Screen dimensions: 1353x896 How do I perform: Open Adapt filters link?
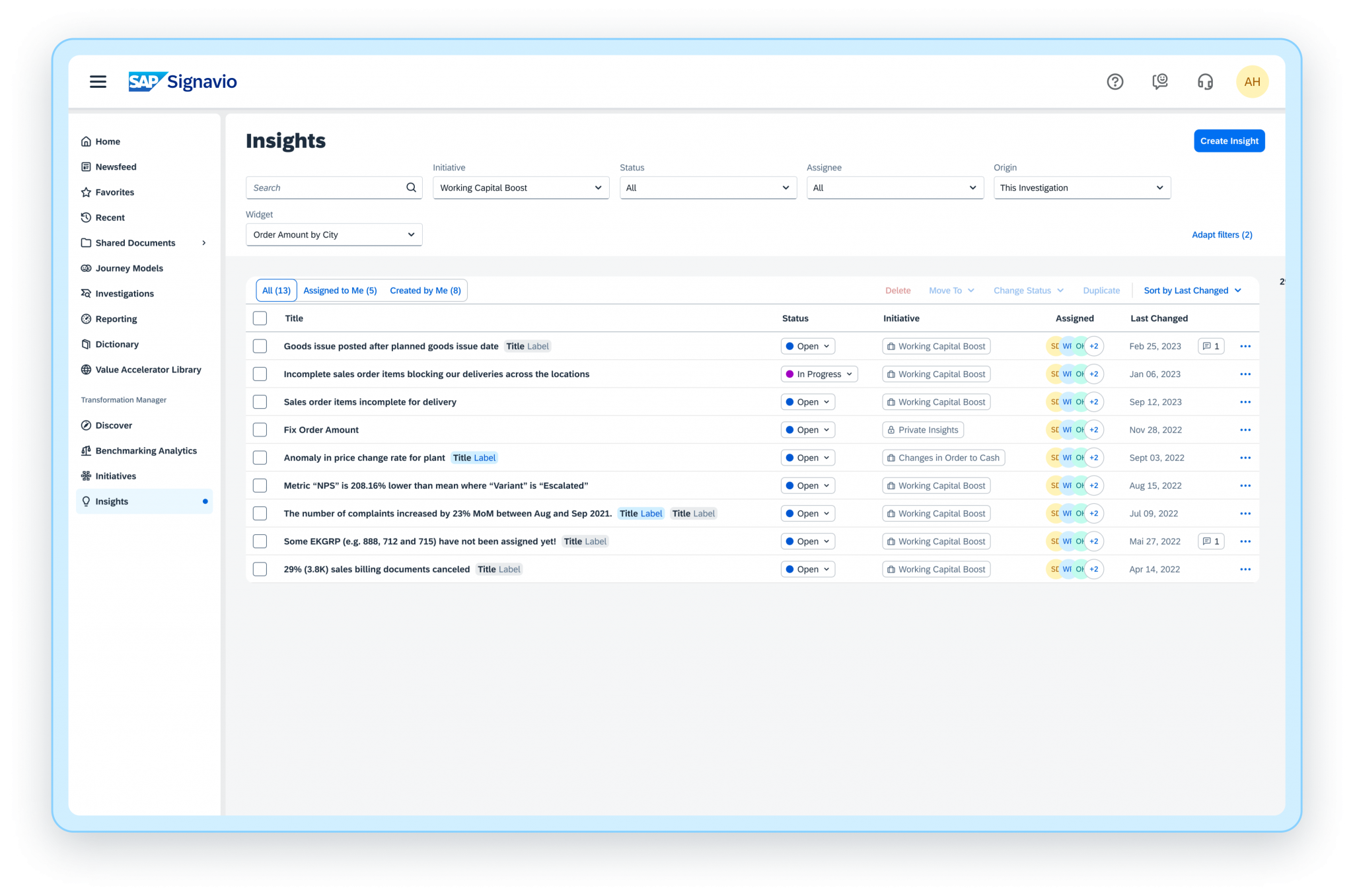[1222, 234]
